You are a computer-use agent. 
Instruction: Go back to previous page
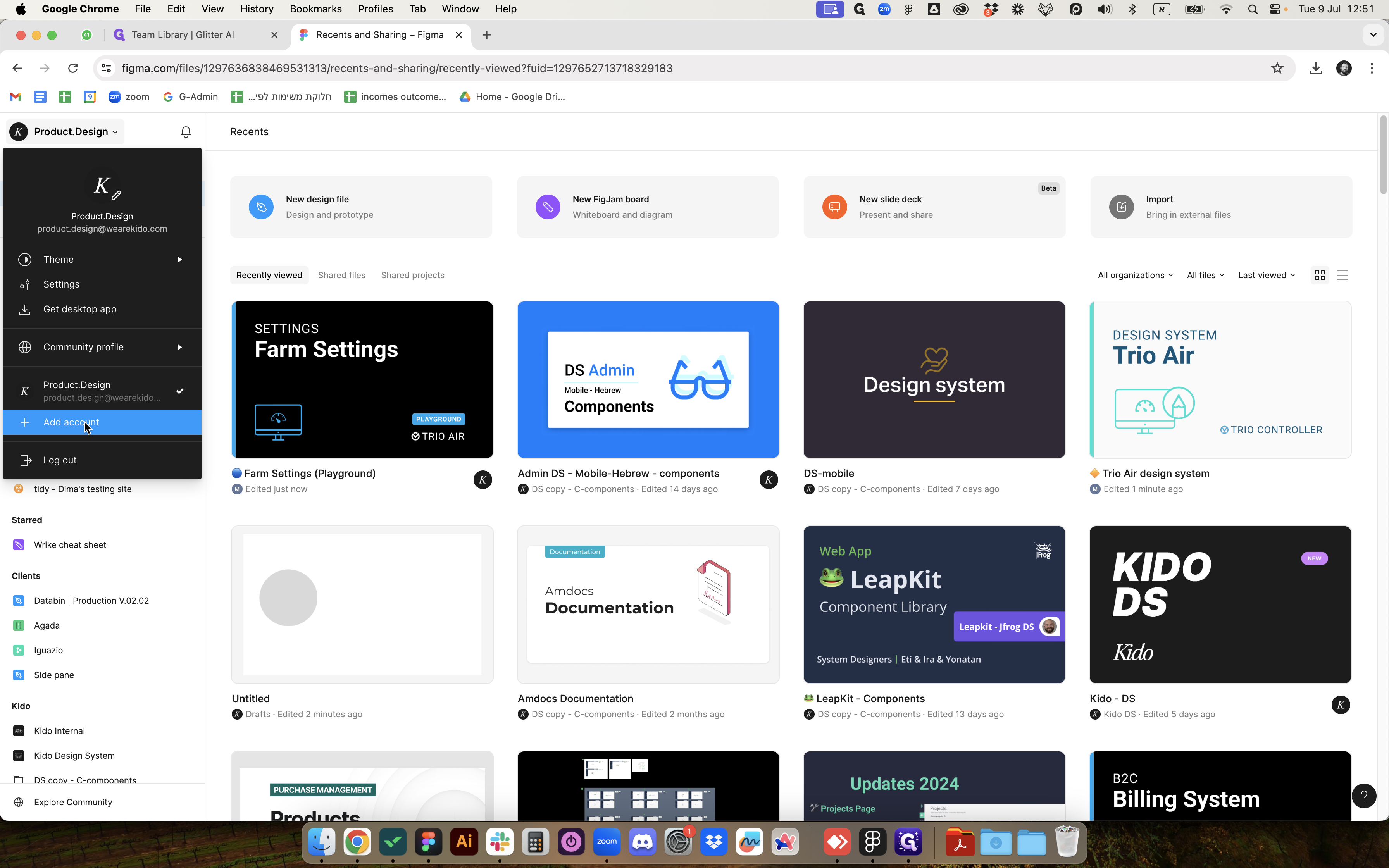(17, 68)
